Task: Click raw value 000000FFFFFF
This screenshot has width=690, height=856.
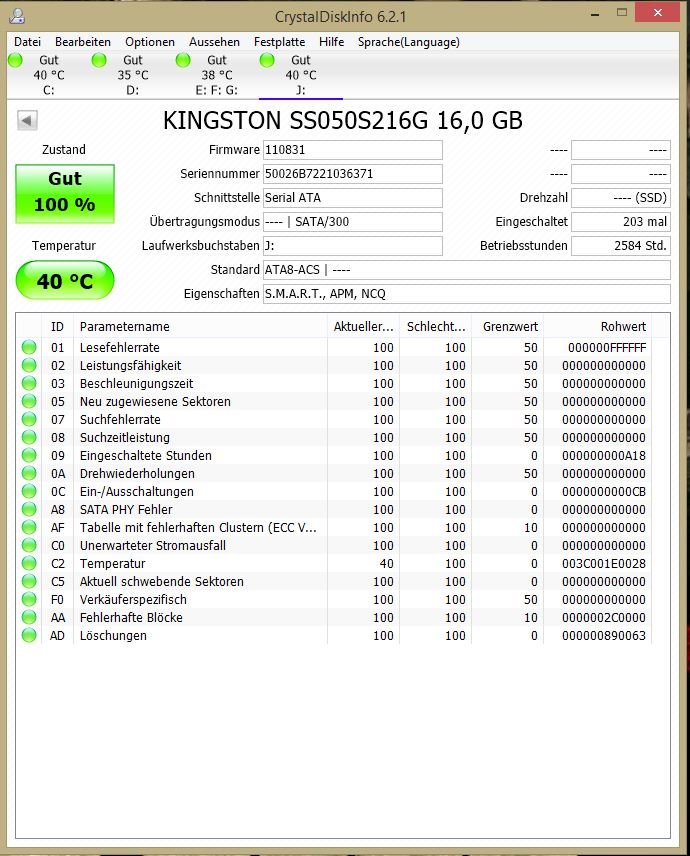Action: click(x=606, y=348)
